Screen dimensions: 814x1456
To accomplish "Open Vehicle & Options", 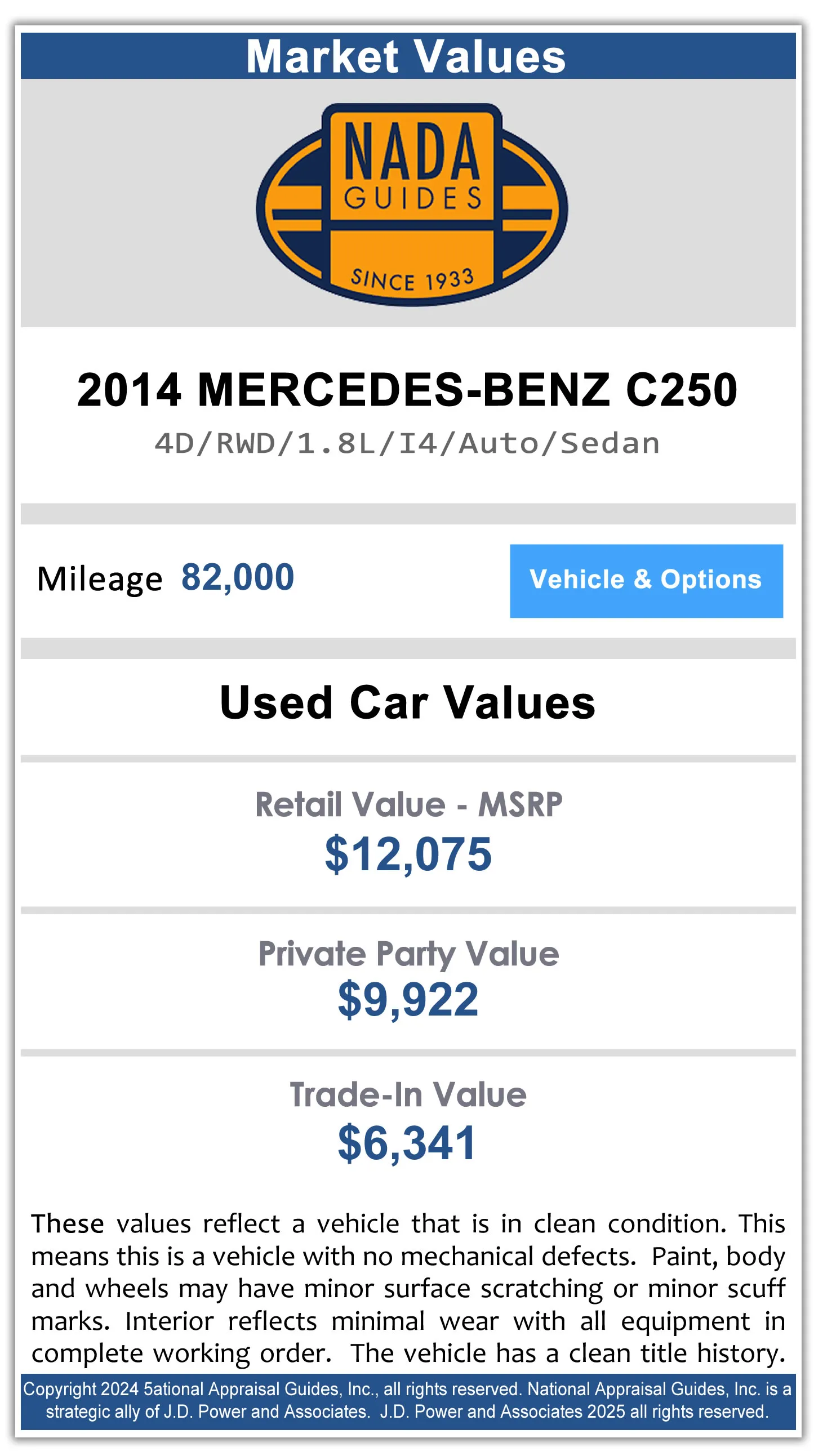I will click(x=646, y=581).
